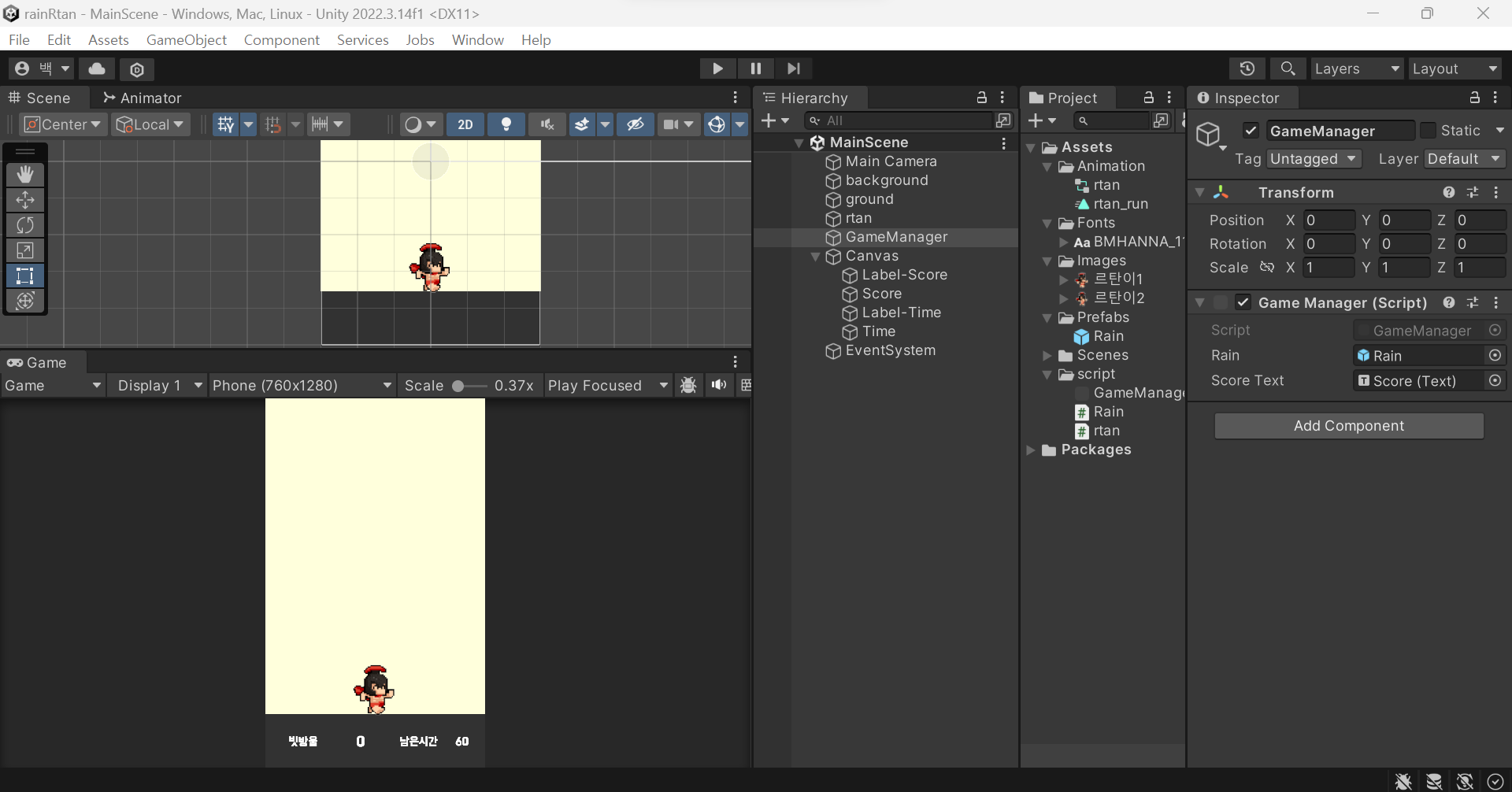Click the GameManager name field
Viewport: 1512px width, 792px height.
(1340, 131)
